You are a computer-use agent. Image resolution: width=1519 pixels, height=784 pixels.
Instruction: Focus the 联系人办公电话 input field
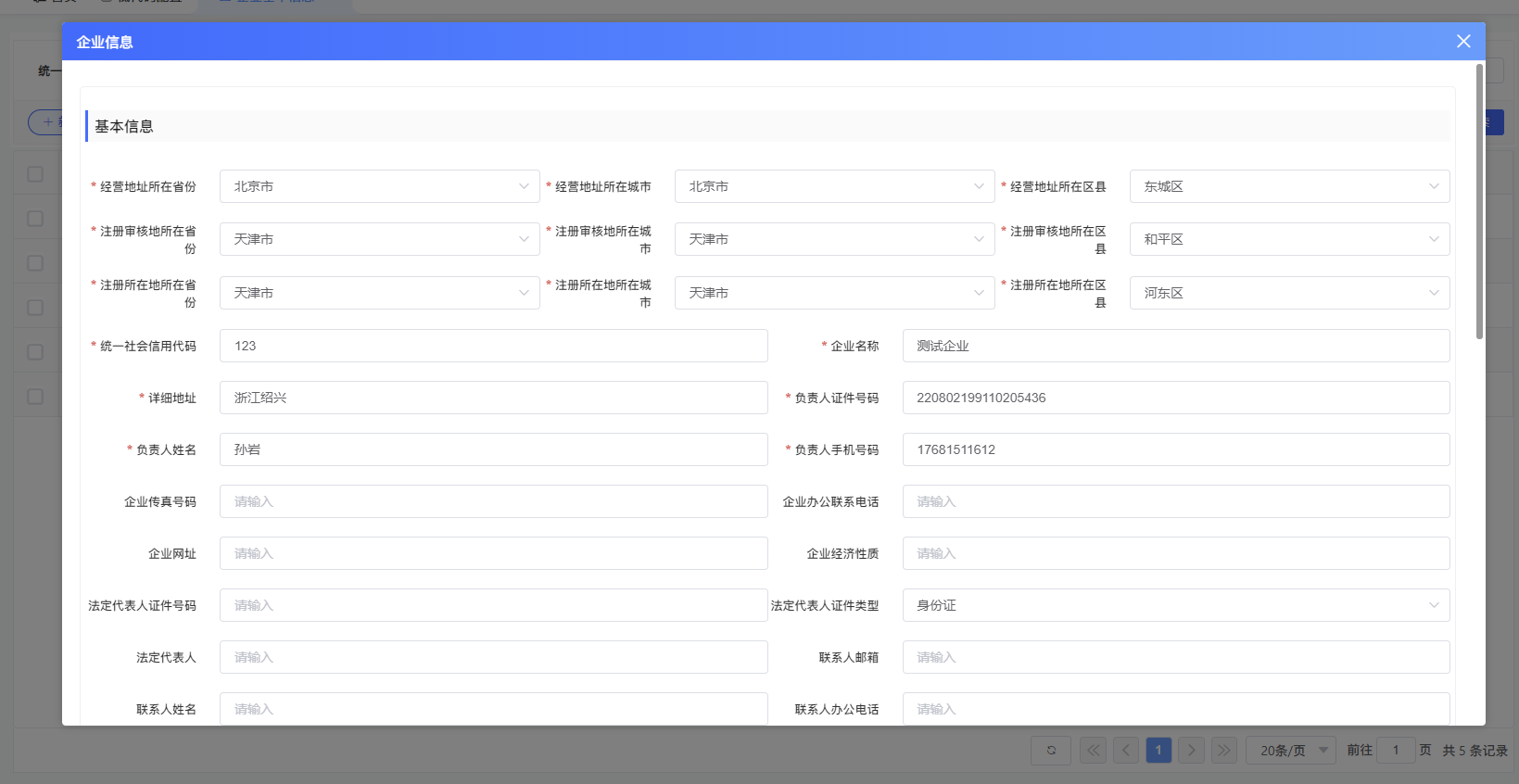(x=1176, y=709)
